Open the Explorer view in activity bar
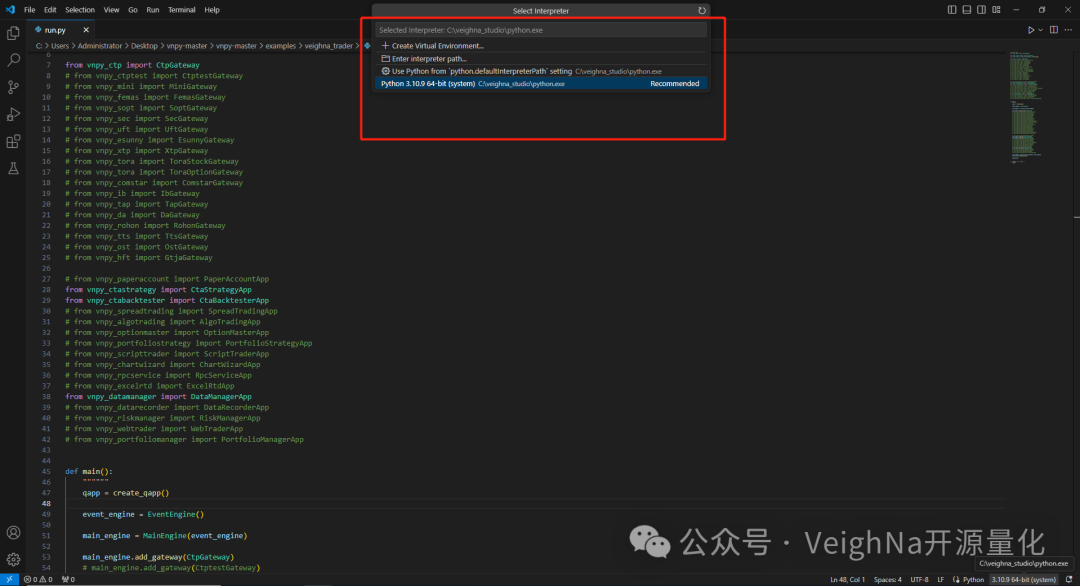Screen dimensions: 1080x586 coord(13,33)
